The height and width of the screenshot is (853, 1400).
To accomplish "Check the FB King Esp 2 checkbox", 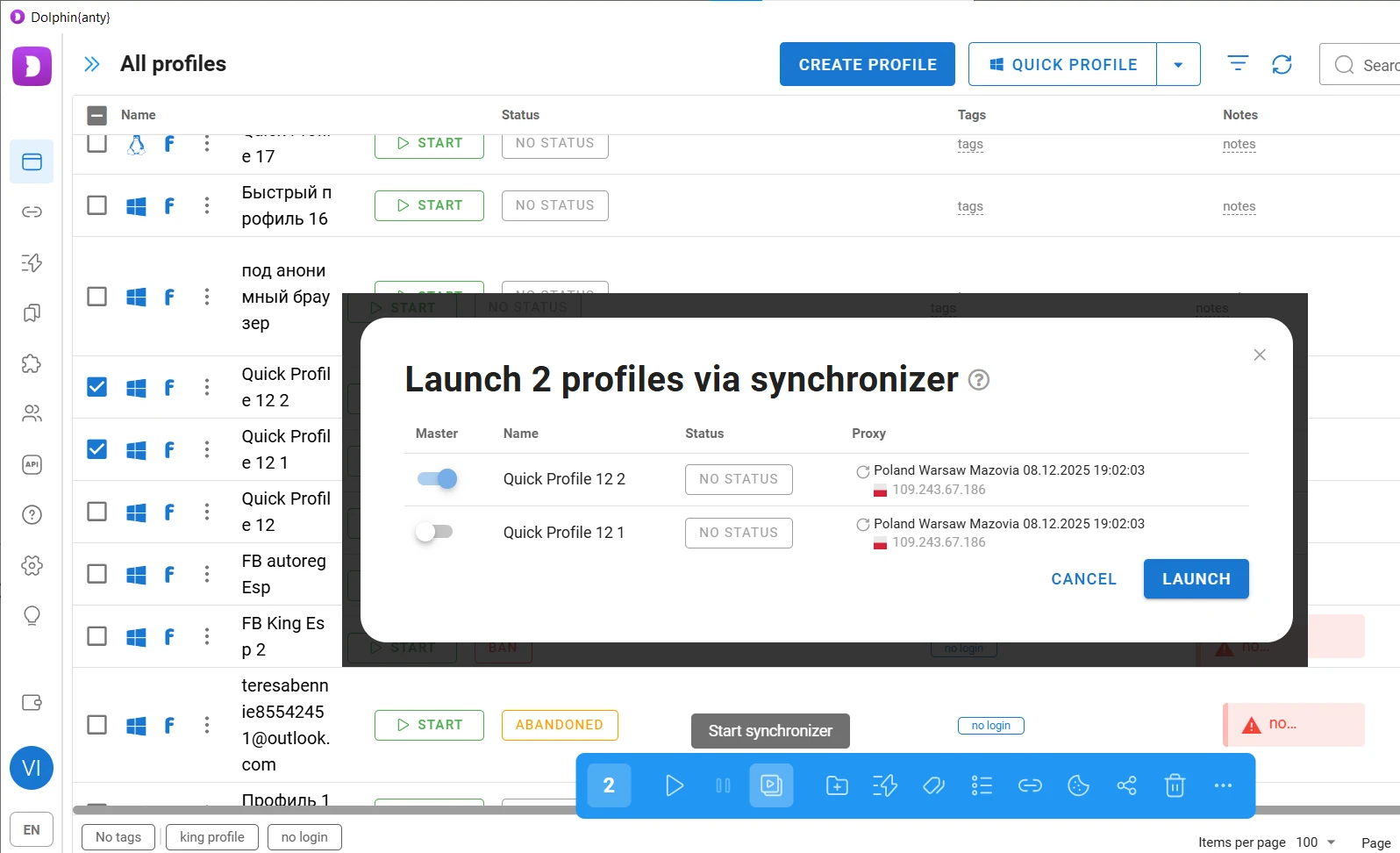I will pyautogui.click(x=97, y=636).
